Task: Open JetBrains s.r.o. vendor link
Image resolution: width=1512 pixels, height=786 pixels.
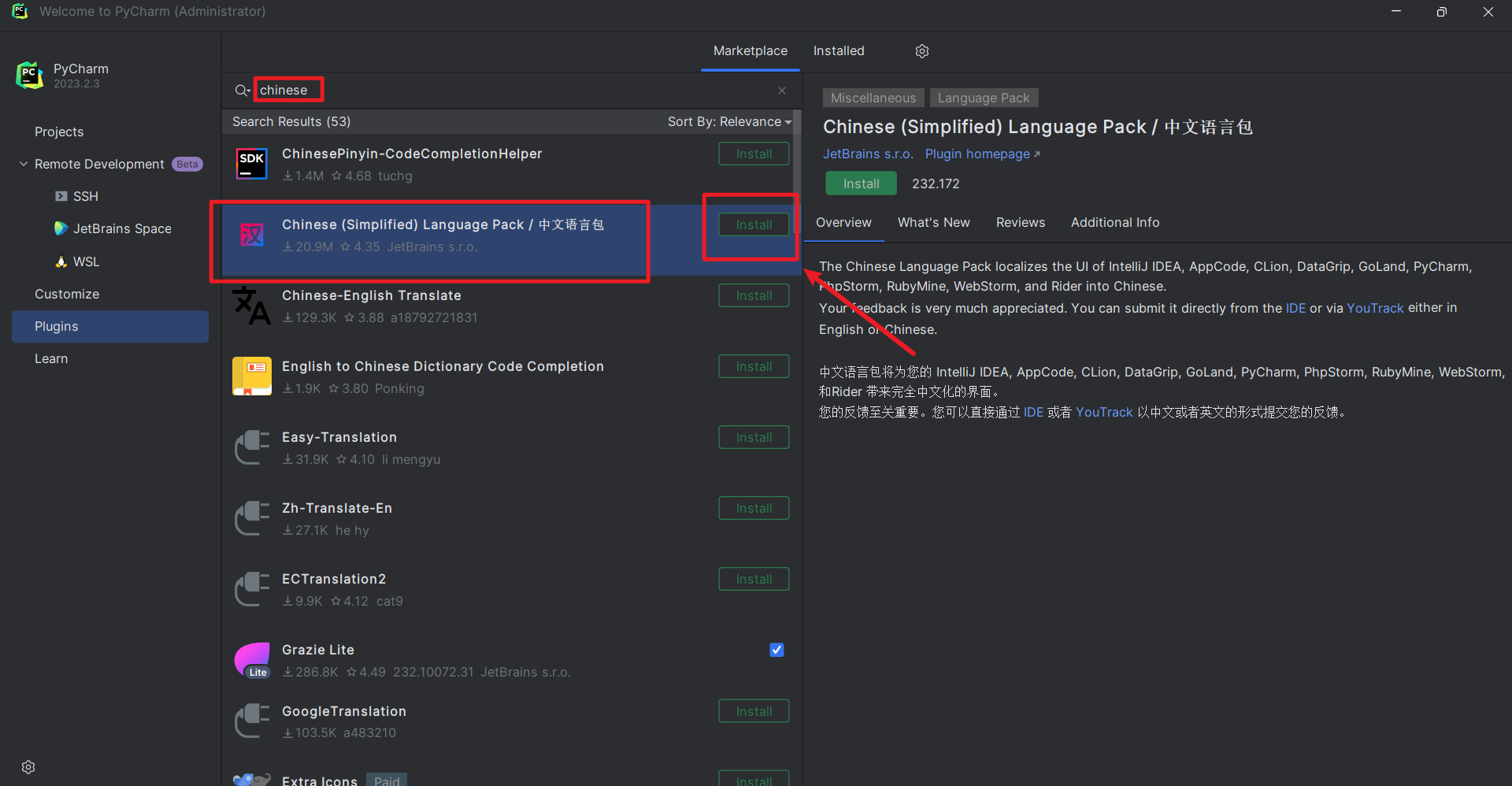Action: coord(868,154)
